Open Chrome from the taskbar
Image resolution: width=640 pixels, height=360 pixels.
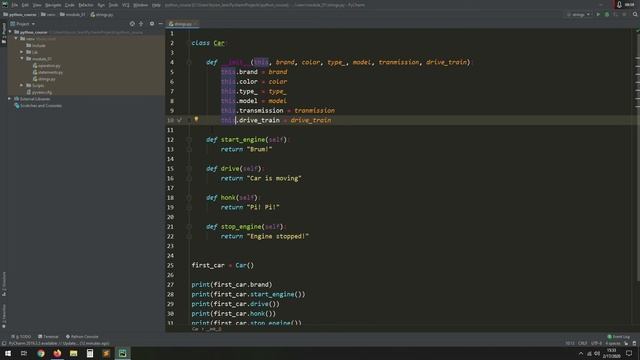41,353
